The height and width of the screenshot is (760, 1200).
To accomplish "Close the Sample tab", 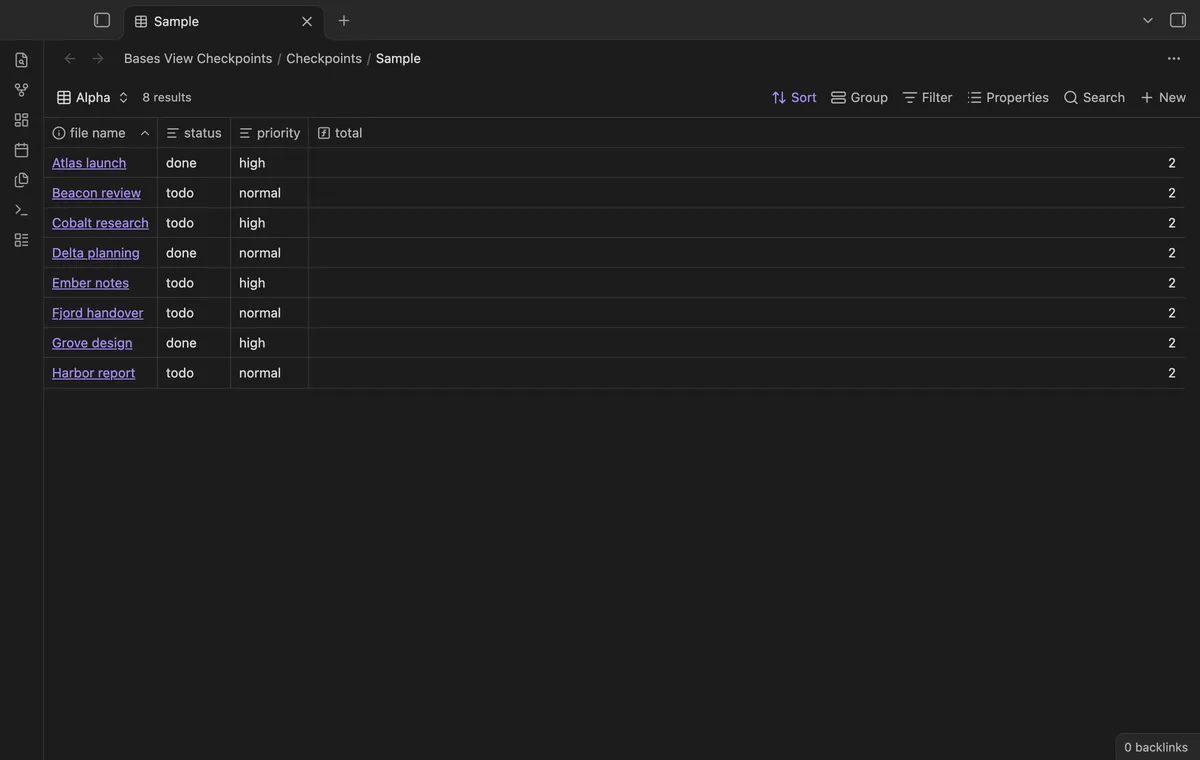I will (307, 21).
